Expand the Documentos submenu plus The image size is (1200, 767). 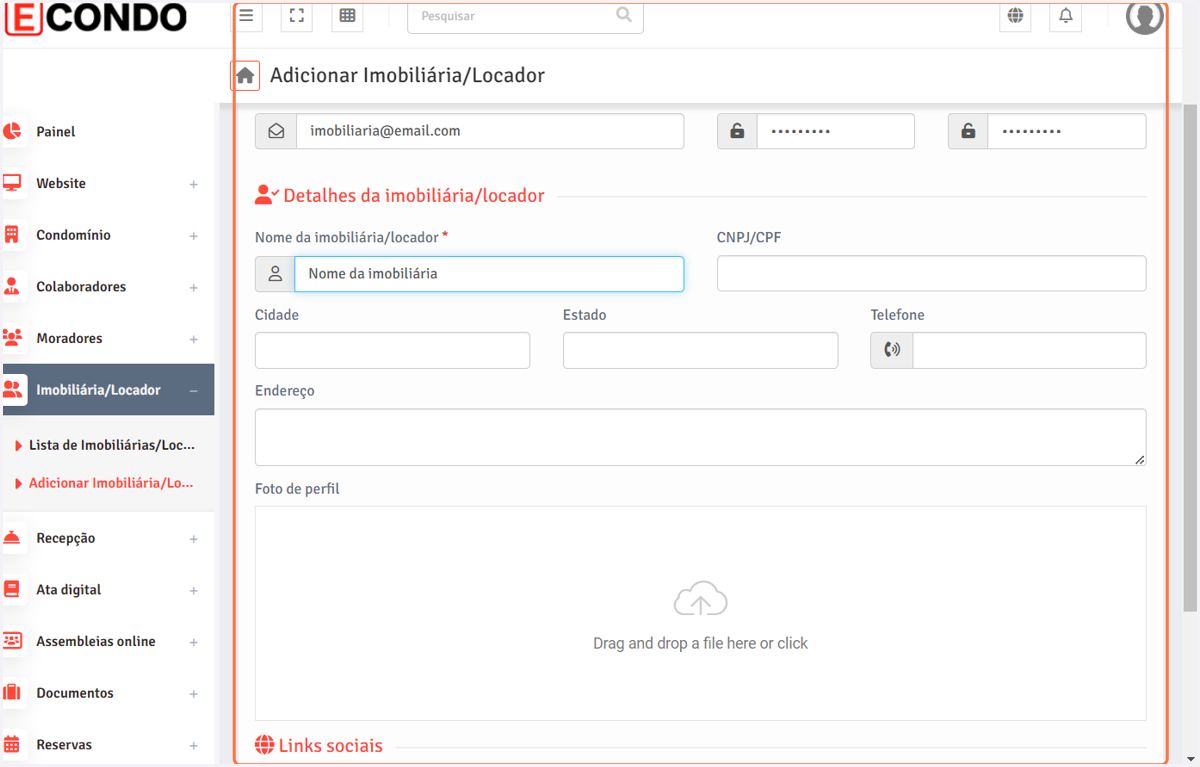click(194, 694)
